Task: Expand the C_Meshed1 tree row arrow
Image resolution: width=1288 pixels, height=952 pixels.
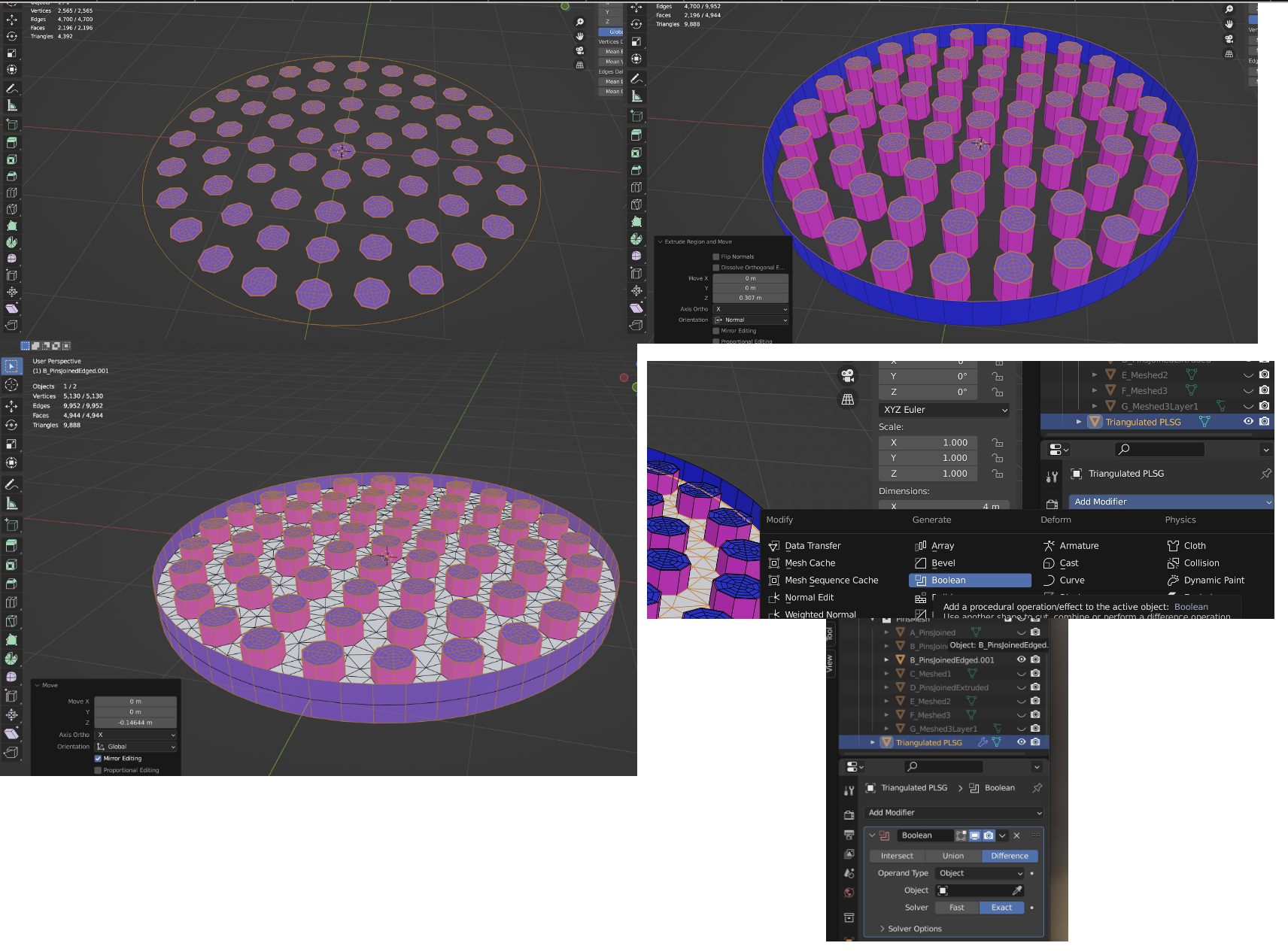Action: [x=886, y=674]
